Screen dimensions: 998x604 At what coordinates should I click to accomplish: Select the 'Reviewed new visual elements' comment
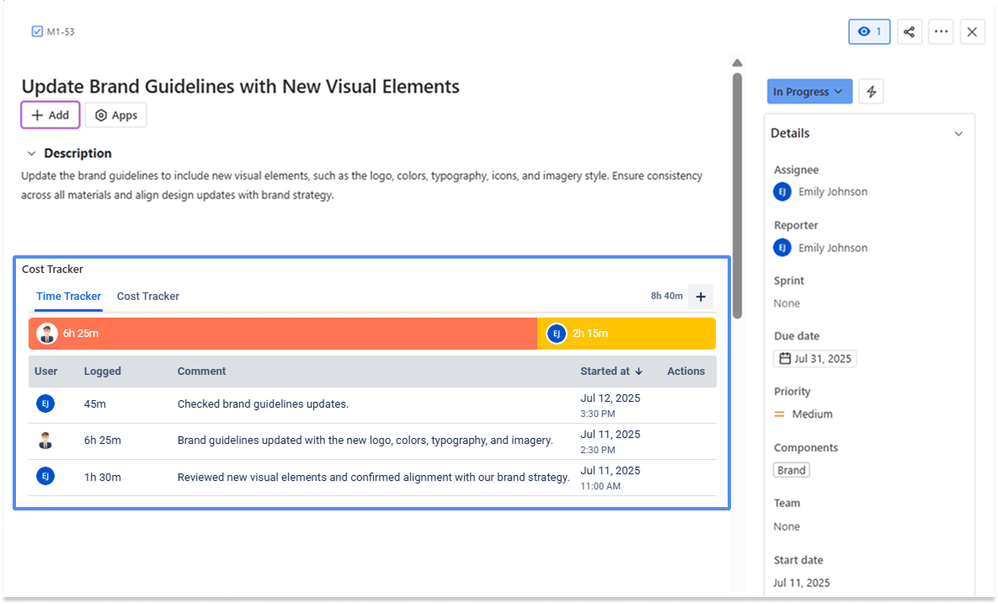373,477
